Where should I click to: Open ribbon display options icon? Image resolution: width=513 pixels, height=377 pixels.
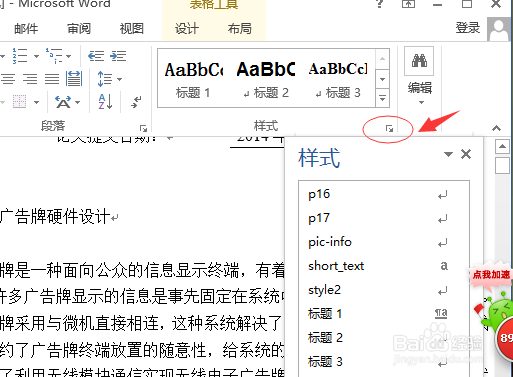tap(408, 4)
